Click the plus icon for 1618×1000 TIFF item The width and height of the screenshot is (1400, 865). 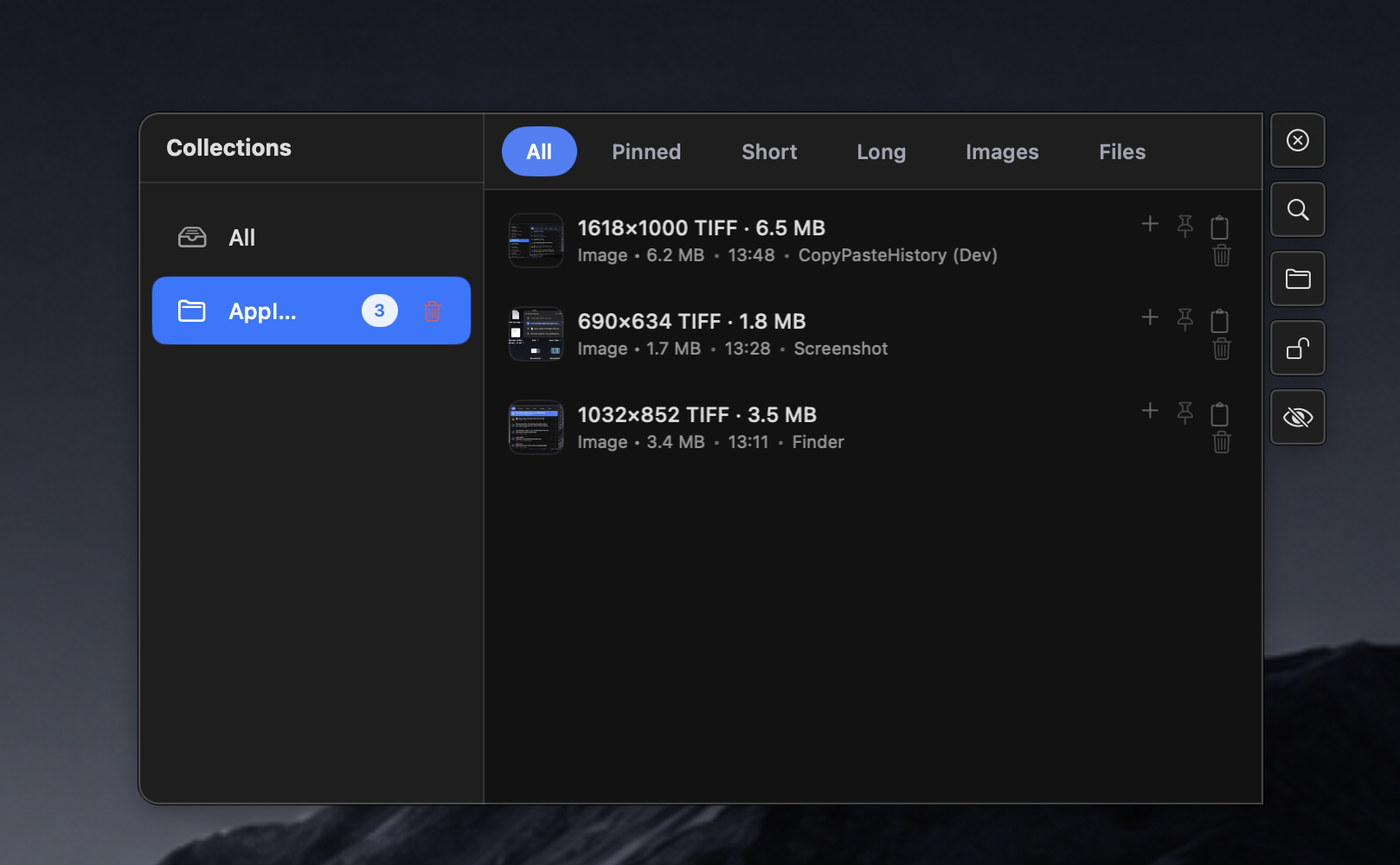tap(1150, 224)
